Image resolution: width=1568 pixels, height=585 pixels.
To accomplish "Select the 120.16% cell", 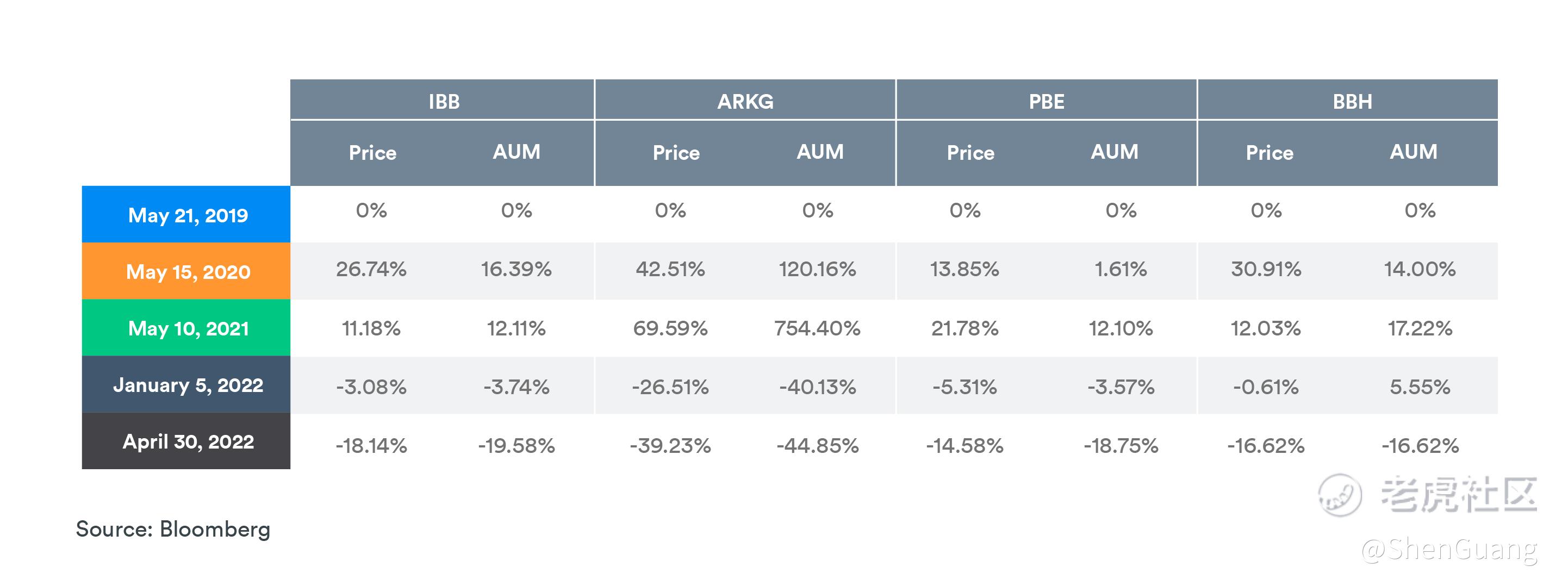I will click(817, 269).
